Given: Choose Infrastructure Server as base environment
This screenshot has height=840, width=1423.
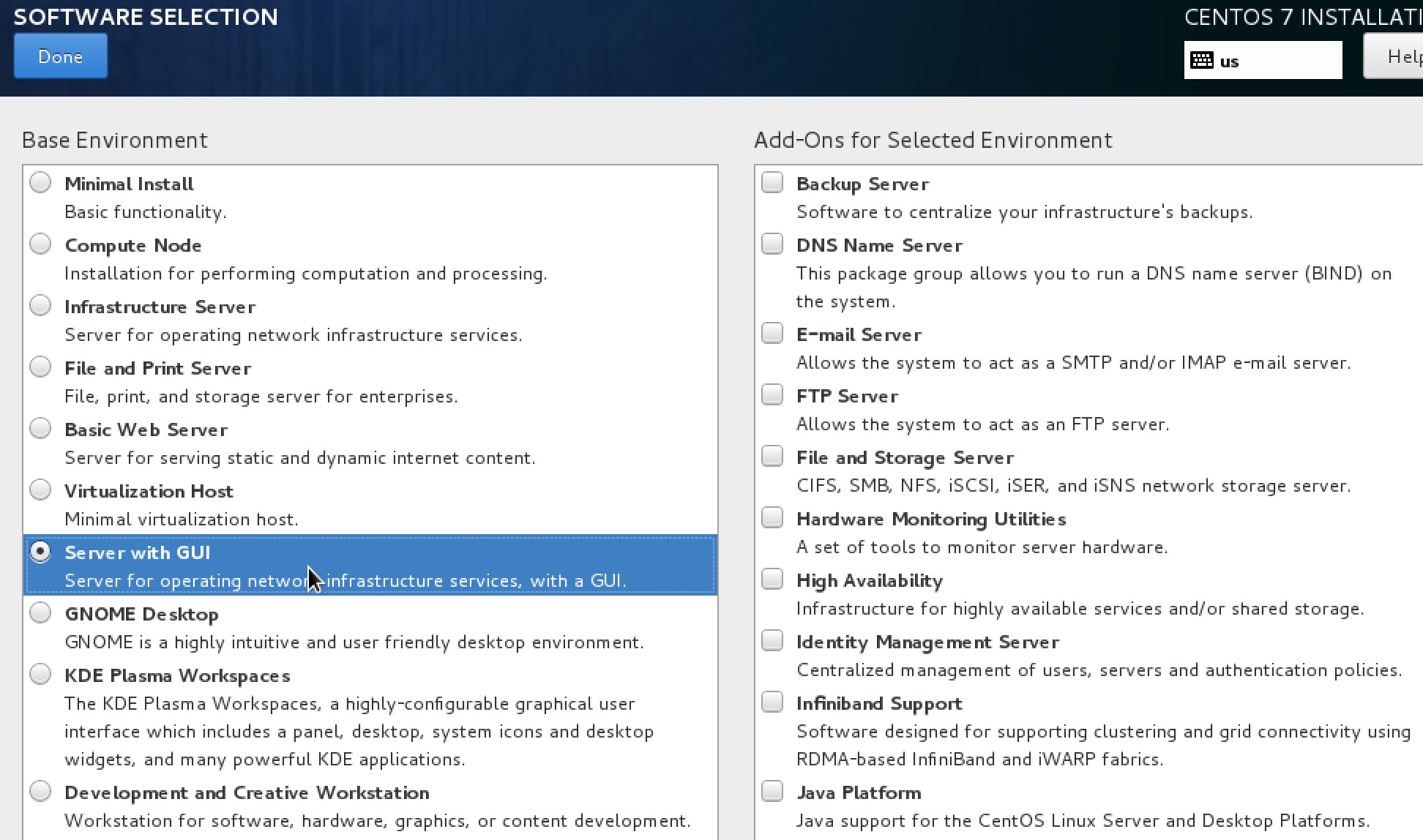Looking at the screenshot, I should click(x=40, y=305).
